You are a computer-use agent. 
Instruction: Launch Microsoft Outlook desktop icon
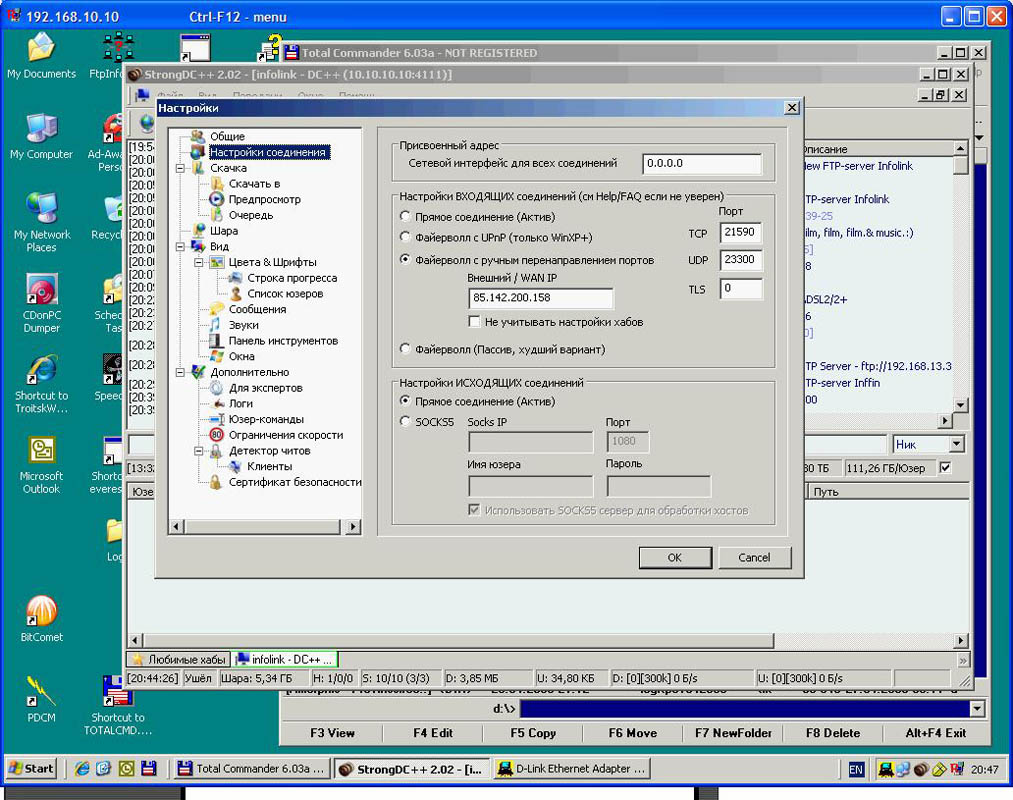(x=41, y=464)
